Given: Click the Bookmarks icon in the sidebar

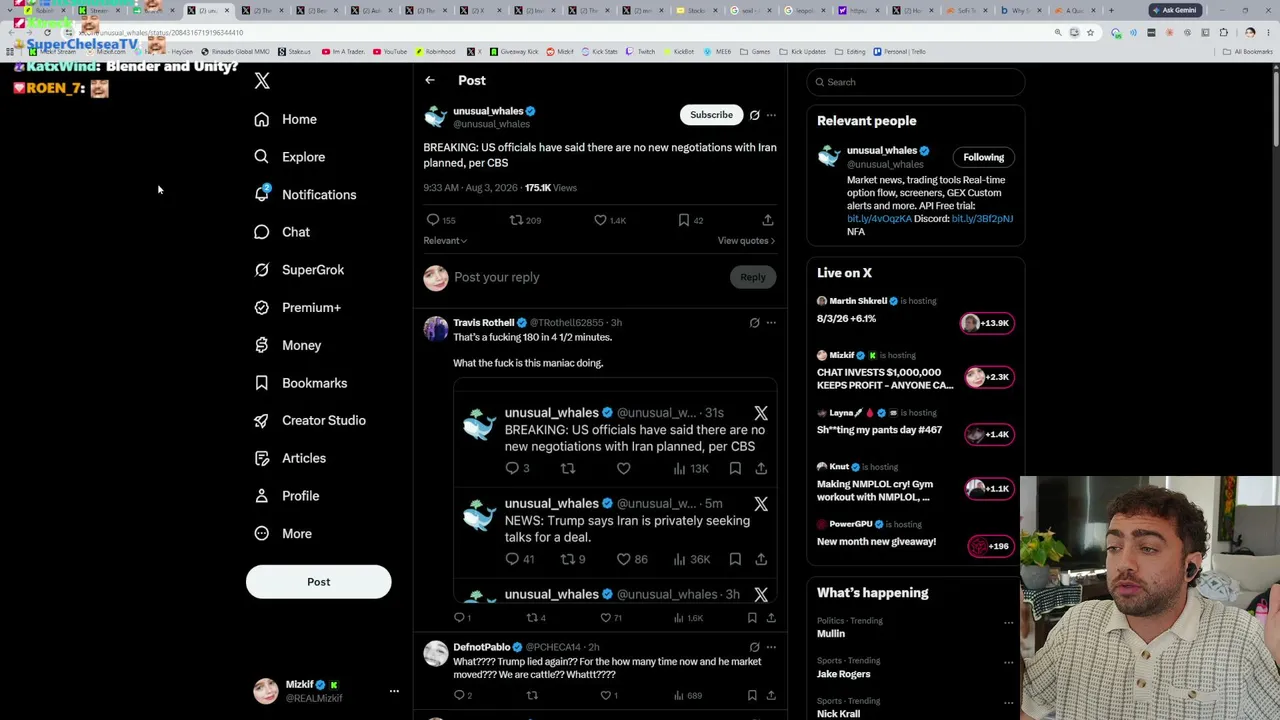Looking at the screenshot, I should point(262,383).
